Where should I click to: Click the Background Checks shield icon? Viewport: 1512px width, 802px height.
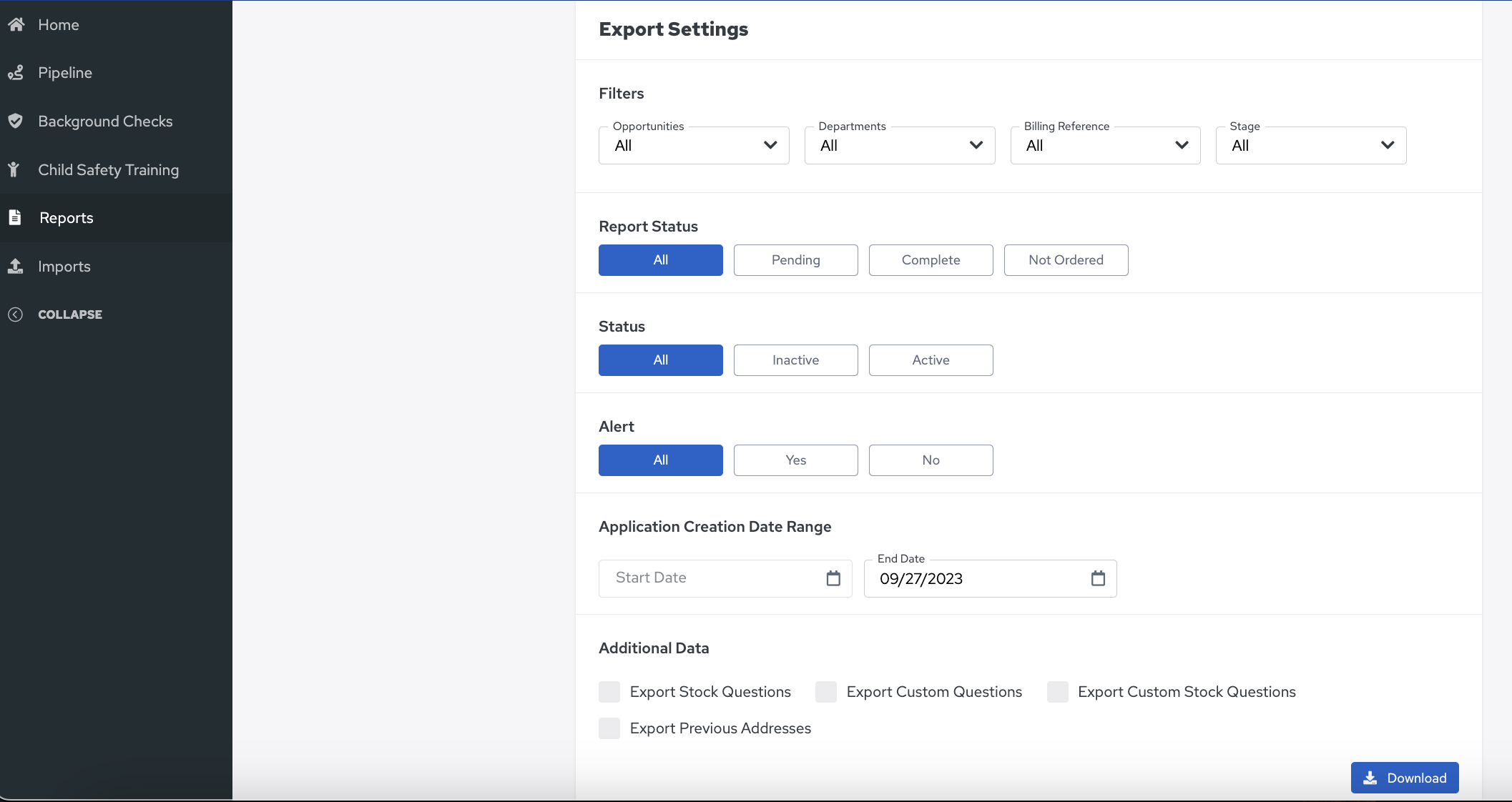click(16, 121)
